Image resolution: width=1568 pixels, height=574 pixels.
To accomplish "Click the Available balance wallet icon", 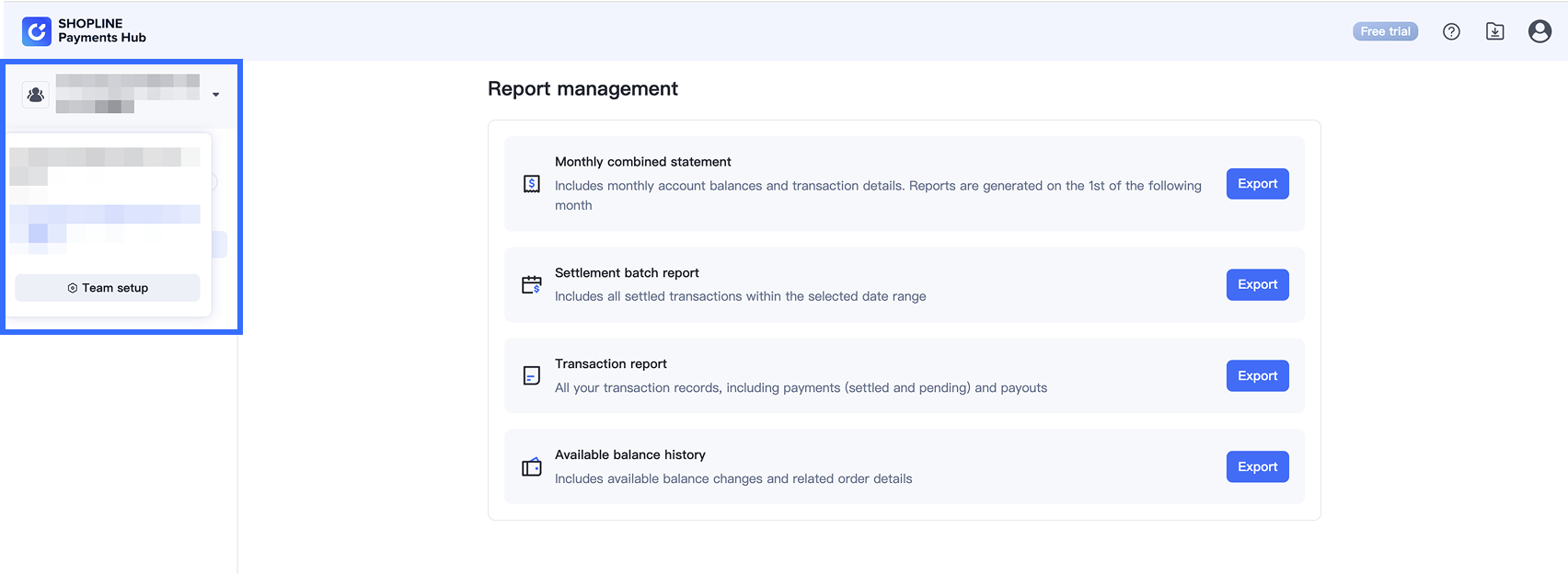I will (532, 466).
